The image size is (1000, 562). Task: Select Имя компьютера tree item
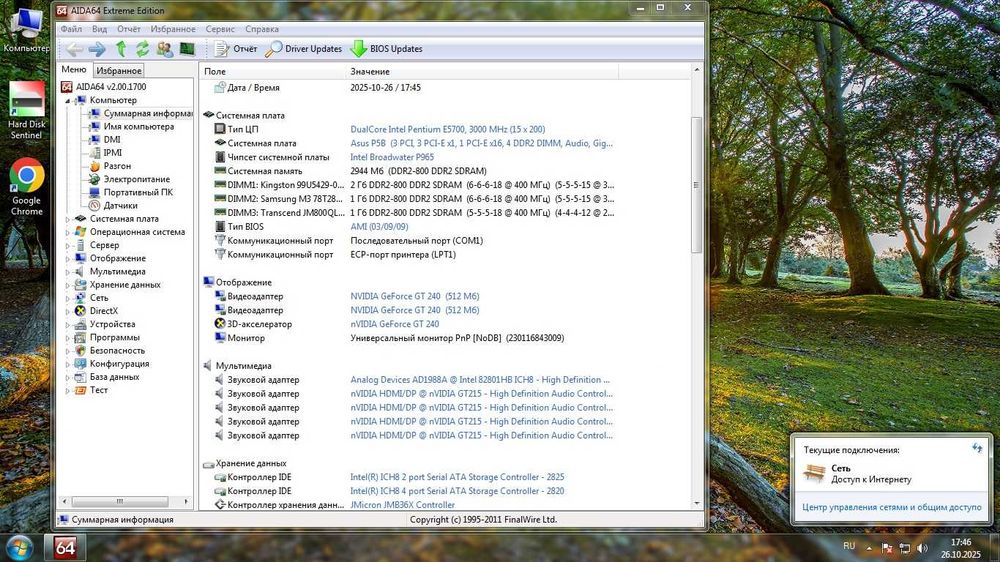pos(138,126)
